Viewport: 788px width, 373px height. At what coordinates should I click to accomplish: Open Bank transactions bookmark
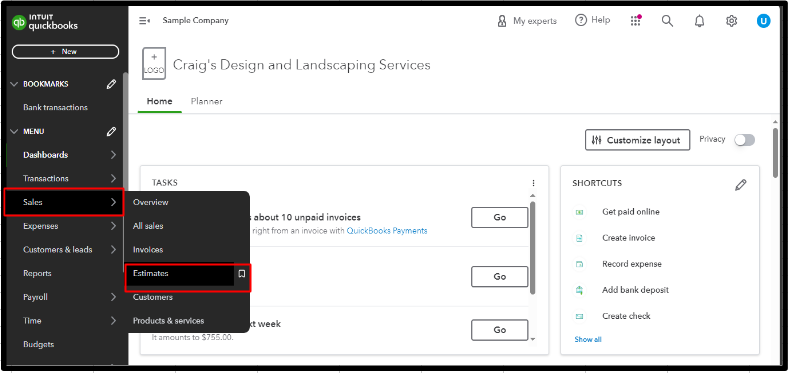pos(55,108)
